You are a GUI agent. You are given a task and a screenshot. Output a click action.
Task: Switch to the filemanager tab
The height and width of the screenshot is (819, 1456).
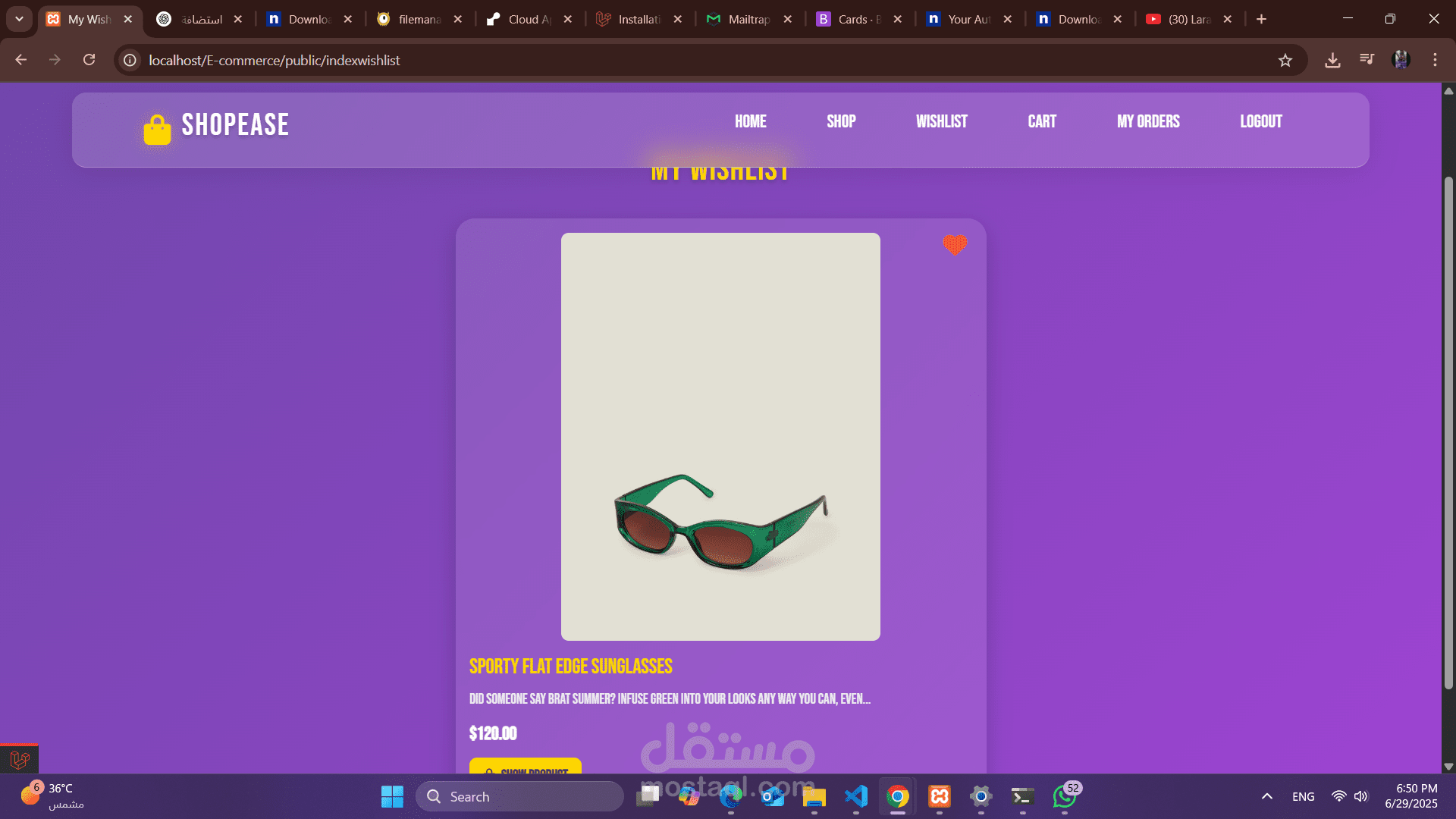click(419, 19)
